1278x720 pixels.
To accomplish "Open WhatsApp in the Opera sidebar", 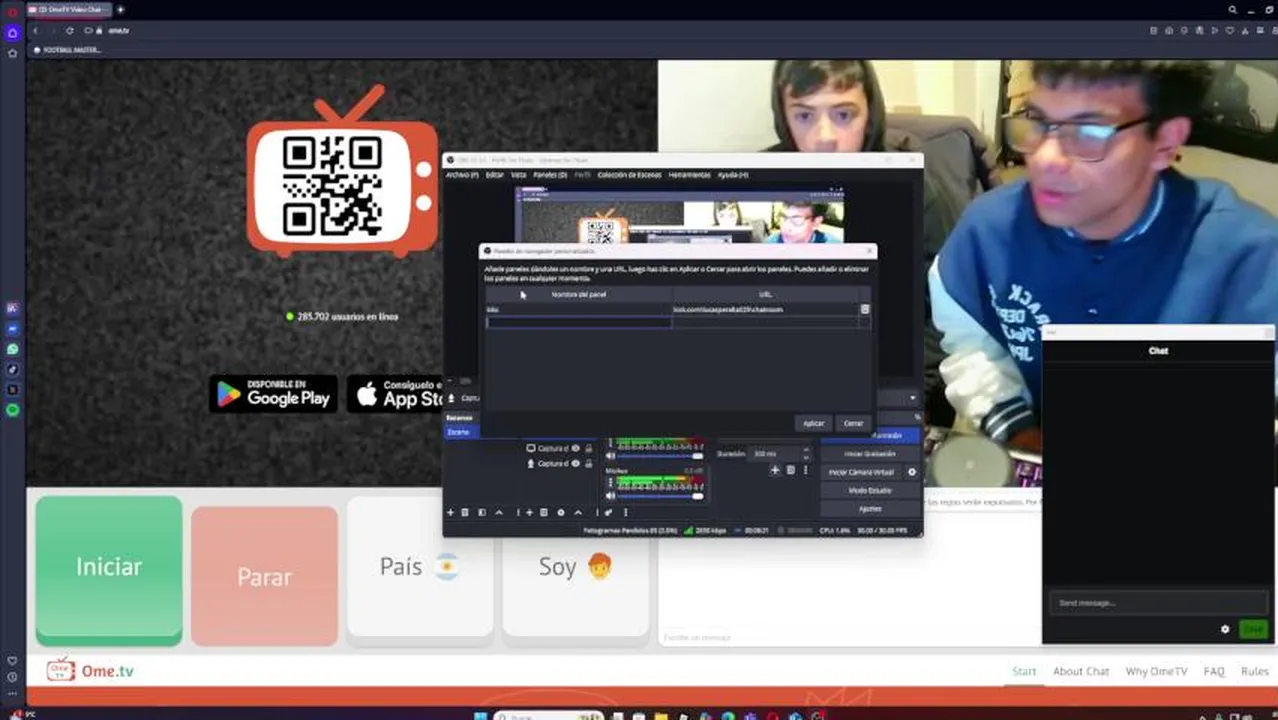I will (x=12, y=349).
